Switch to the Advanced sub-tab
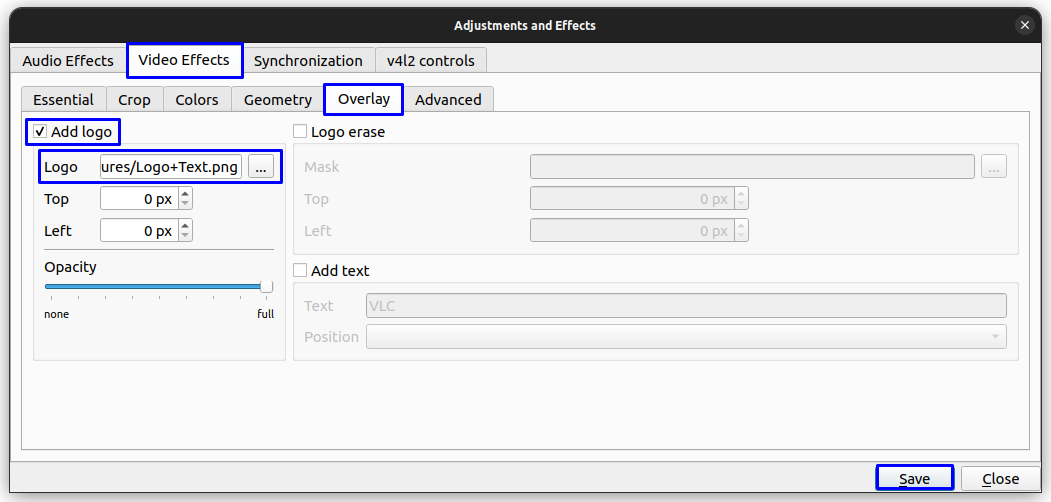 [448, 100]
